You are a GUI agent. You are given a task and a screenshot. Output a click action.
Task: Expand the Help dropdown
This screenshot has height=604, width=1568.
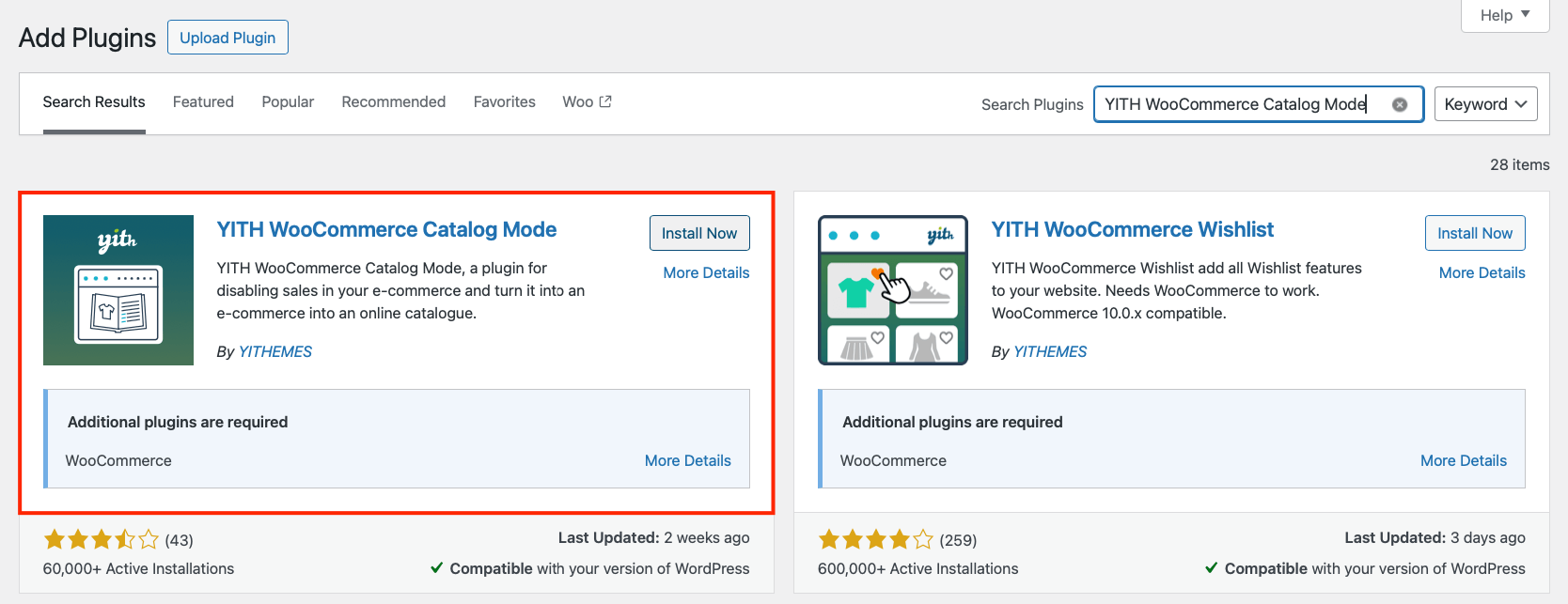click(1505, 15)
